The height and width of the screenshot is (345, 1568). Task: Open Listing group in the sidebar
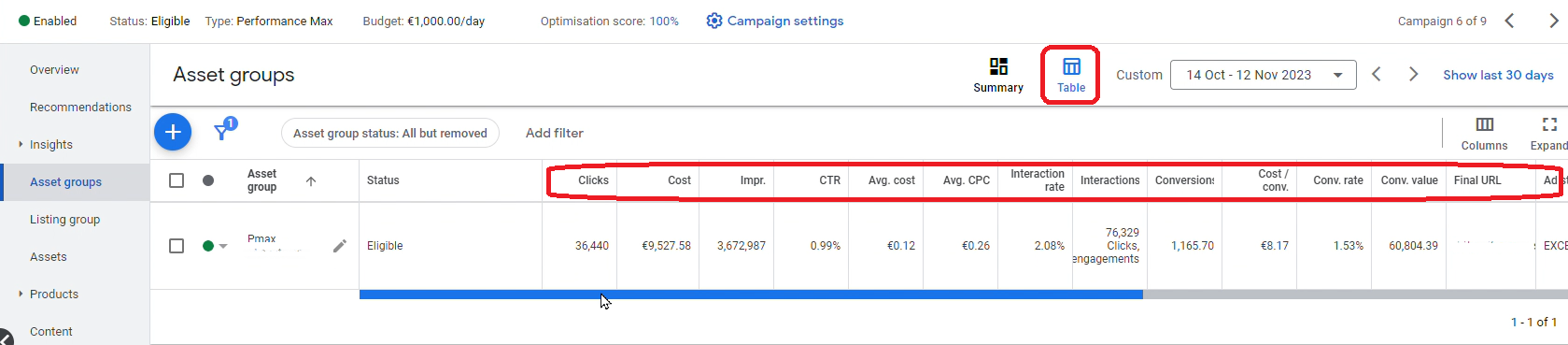click(64, 219)
